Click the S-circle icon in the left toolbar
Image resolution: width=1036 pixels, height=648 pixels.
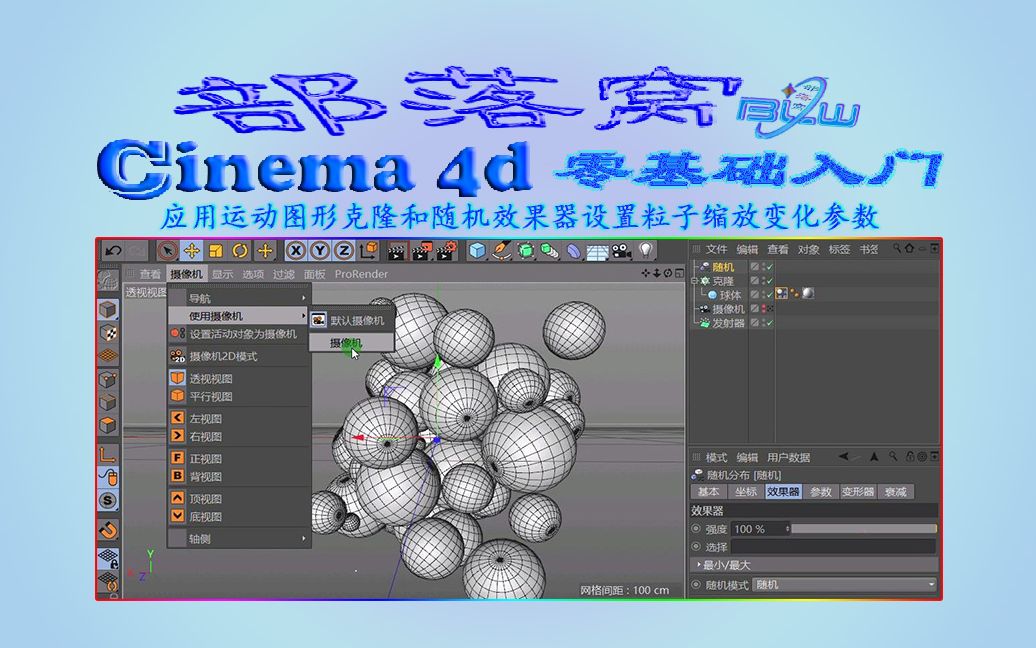coord(108,500)
